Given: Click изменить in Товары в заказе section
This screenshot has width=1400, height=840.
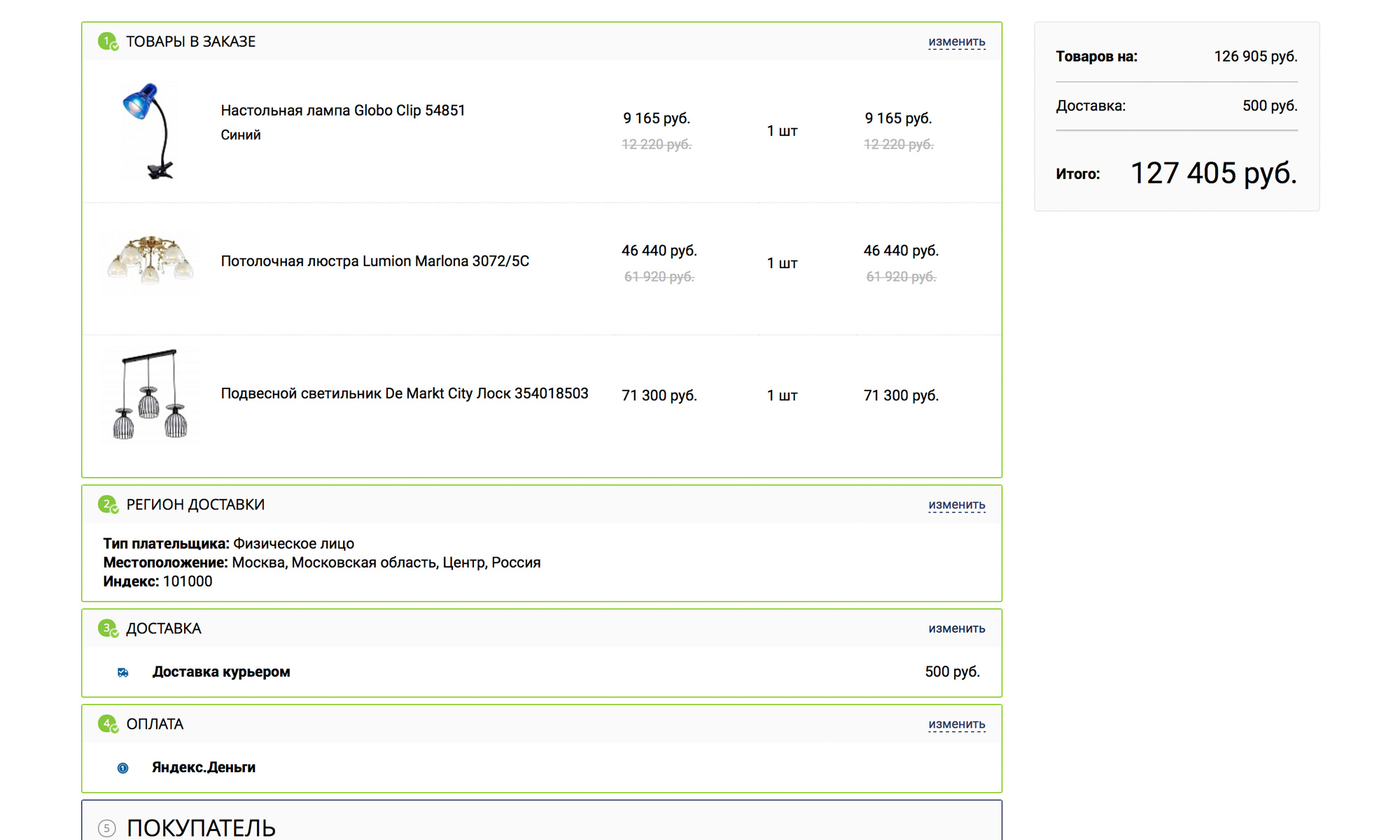Looking at the screenshot, I should [x=956, y=42].
